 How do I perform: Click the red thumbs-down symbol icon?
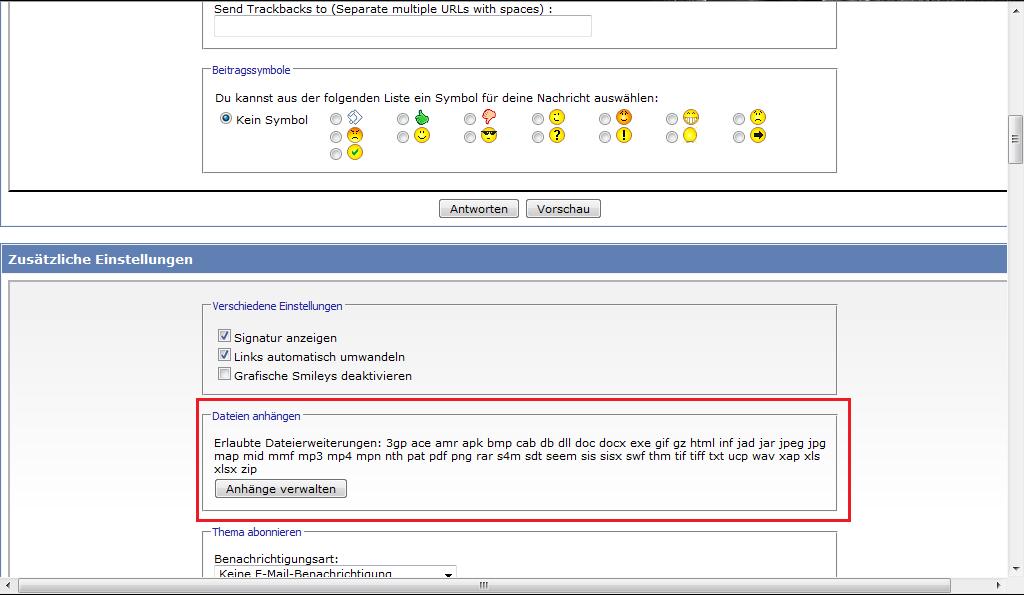[x=488, y=118]
